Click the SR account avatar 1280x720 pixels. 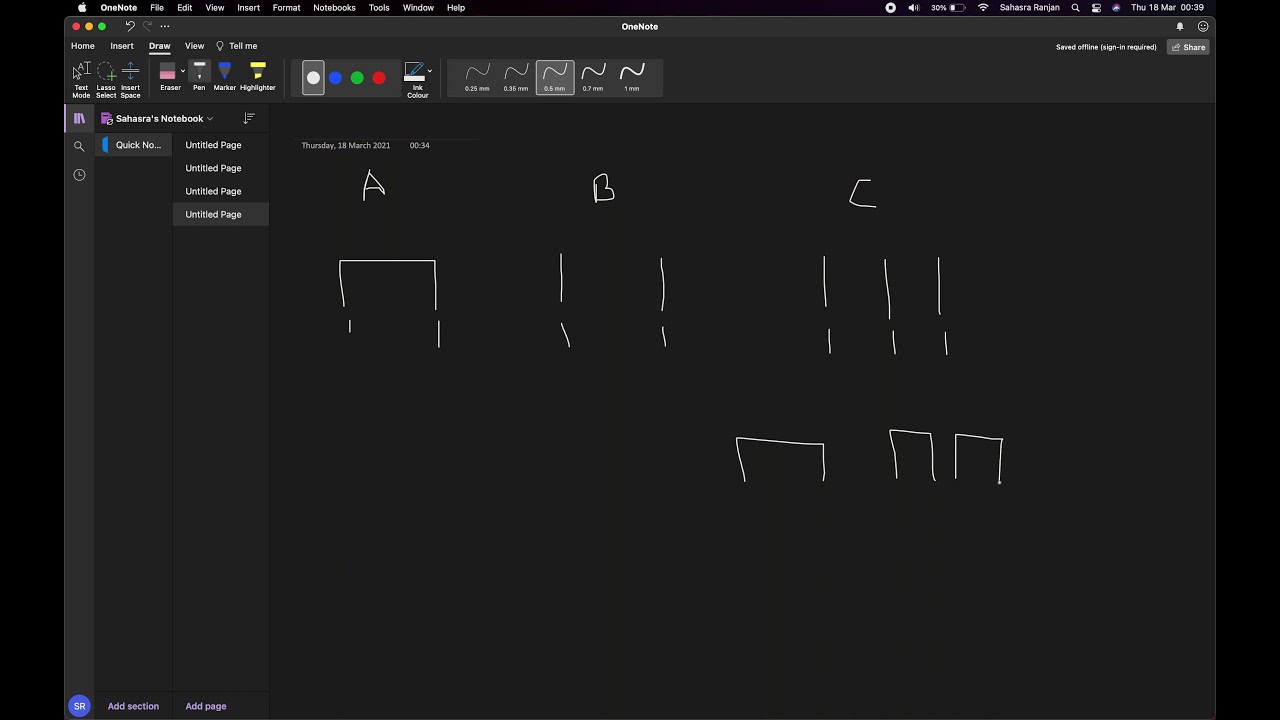tap(79, 706)
